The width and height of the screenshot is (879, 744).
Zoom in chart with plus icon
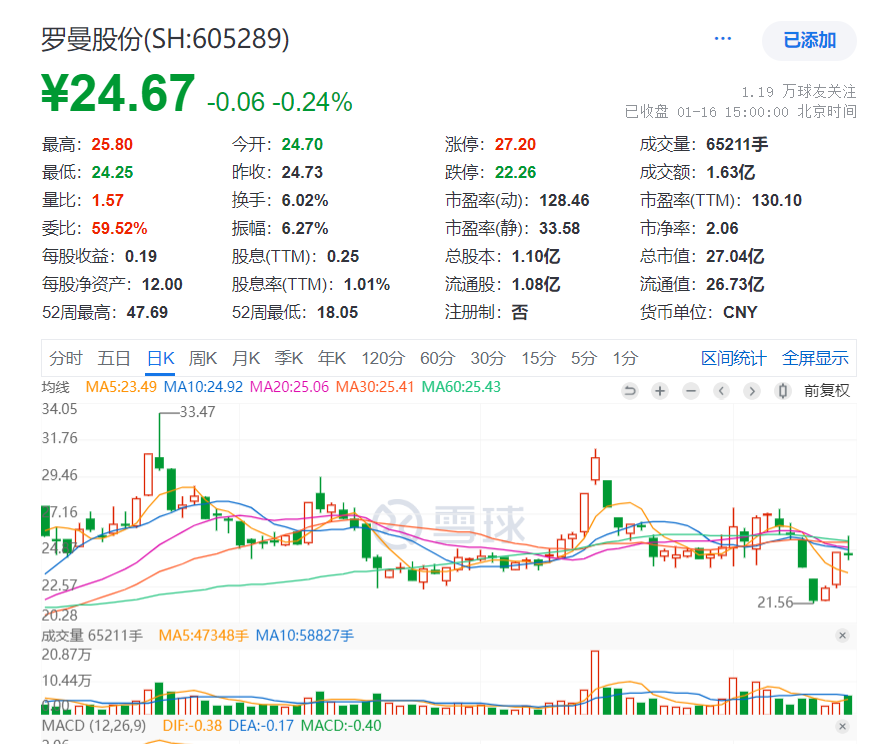point(660,391)
